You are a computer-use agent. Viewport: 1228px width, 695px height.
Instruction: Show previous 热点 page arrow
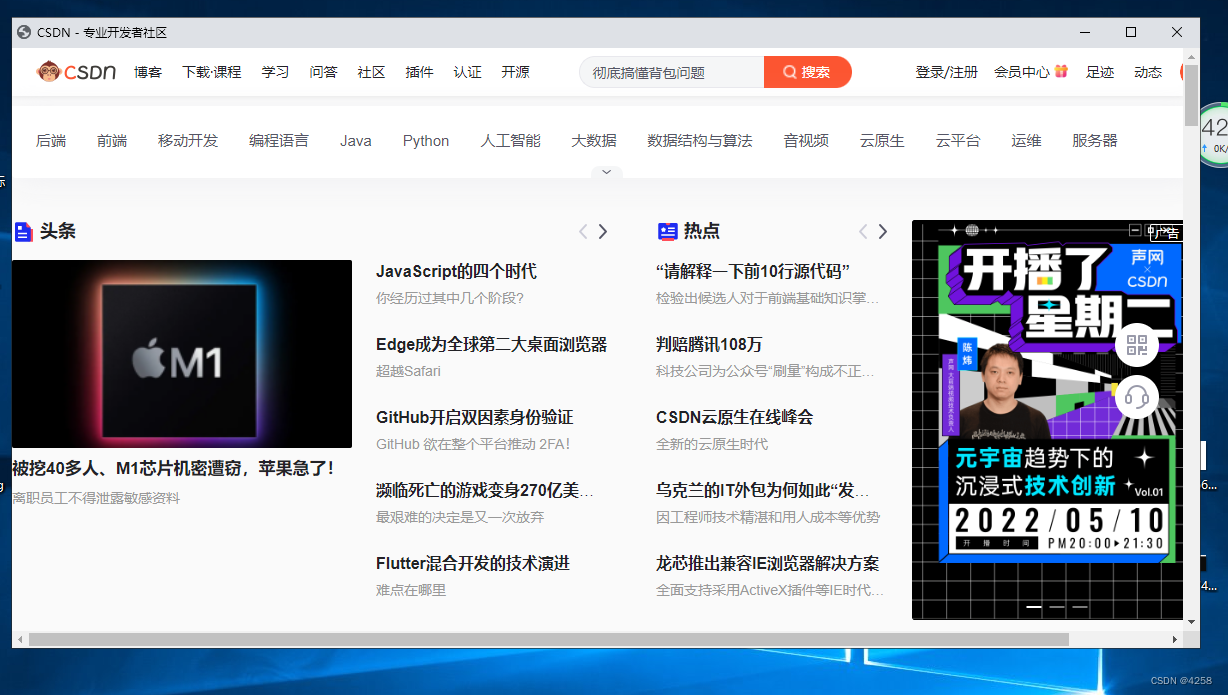pyautogui.click(x=863, y=232)
